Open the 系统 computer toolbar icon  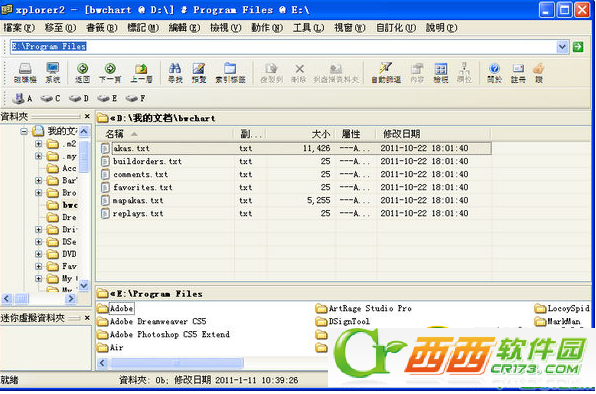click(52, 72)
